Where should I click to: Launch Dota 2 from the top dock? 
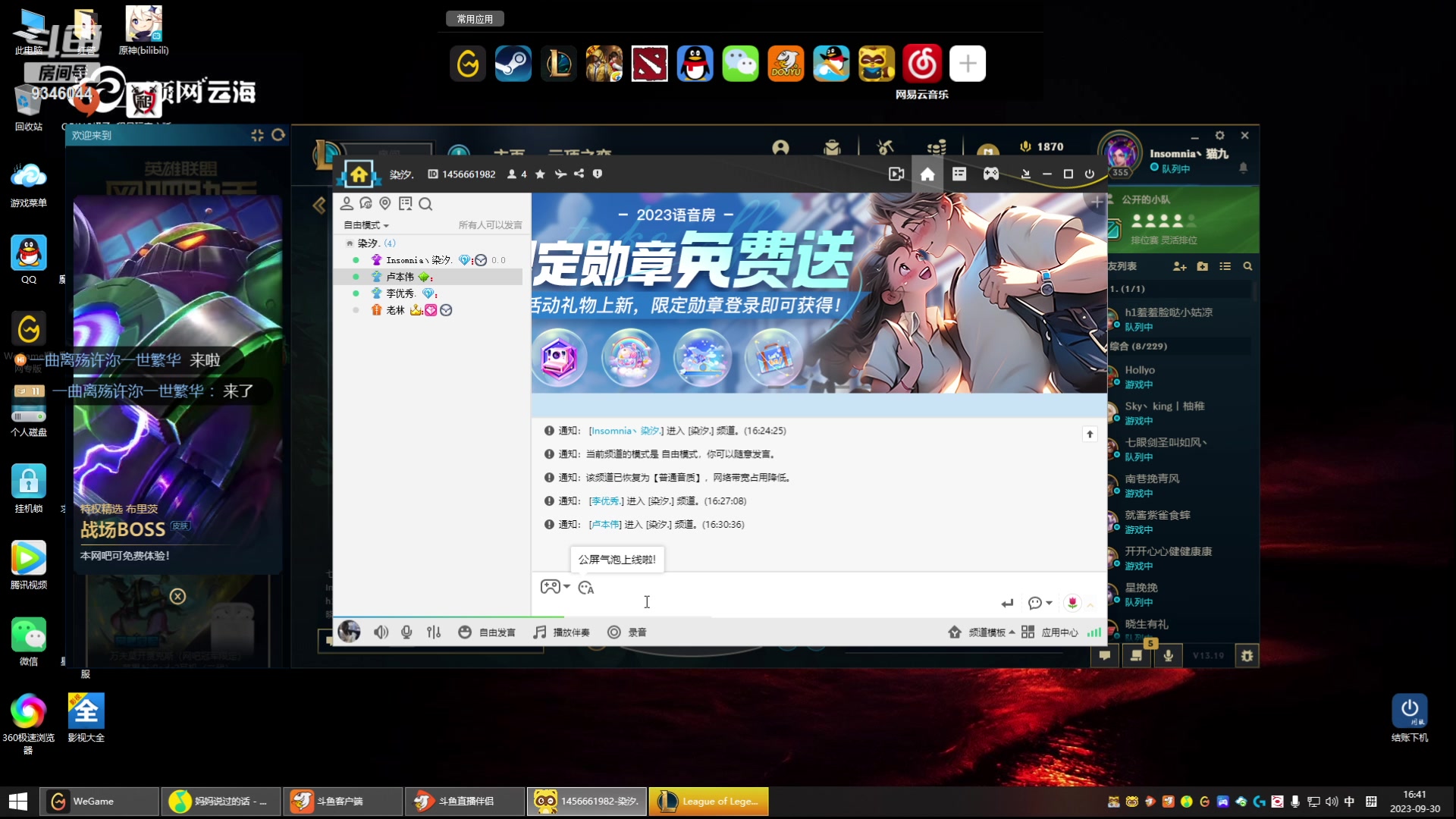[x=650, y=64]
